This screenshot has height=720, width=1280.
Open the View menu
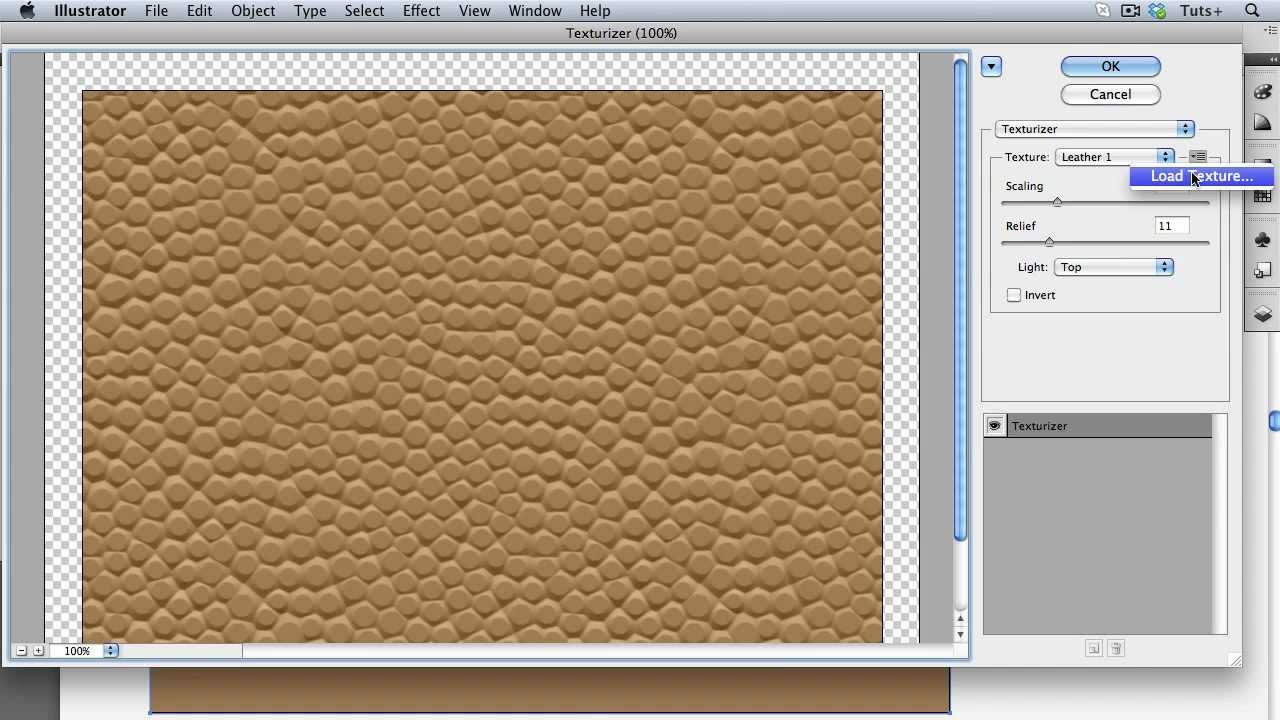pyautogui.click(x=474, y=11)
